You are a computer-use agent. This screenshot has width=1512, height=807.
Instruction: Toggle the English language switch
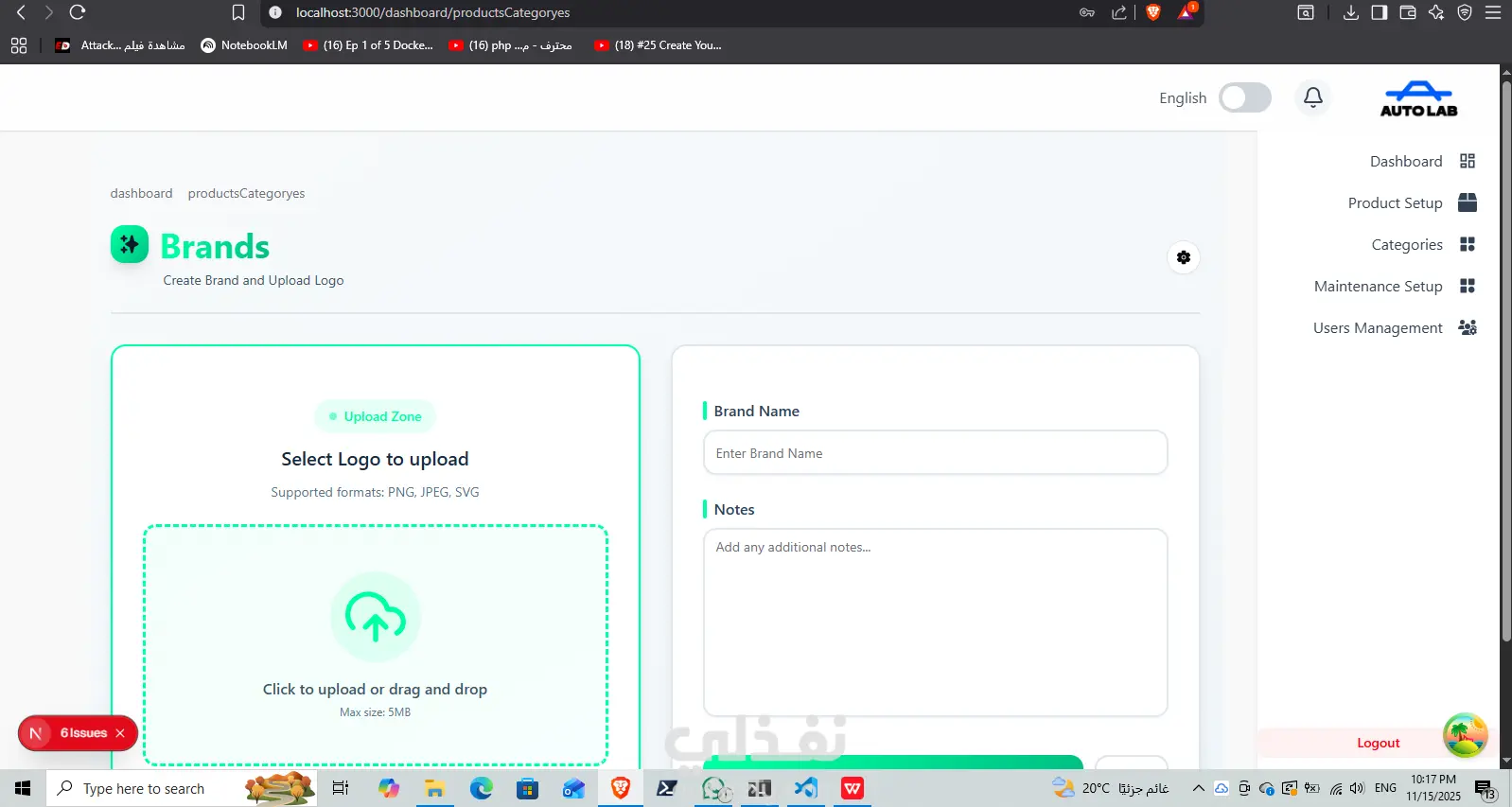(x=1244, y=97)
